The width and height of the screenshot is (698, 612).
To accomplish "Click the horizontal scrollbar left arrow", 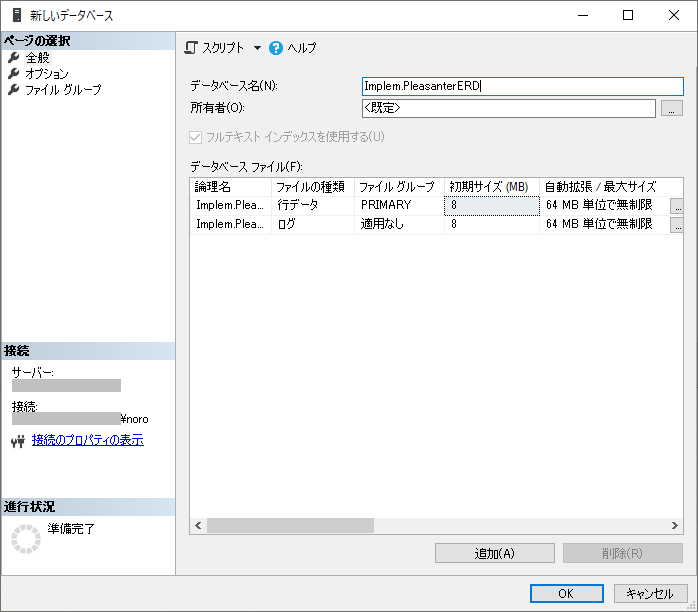I will [198, 526].
